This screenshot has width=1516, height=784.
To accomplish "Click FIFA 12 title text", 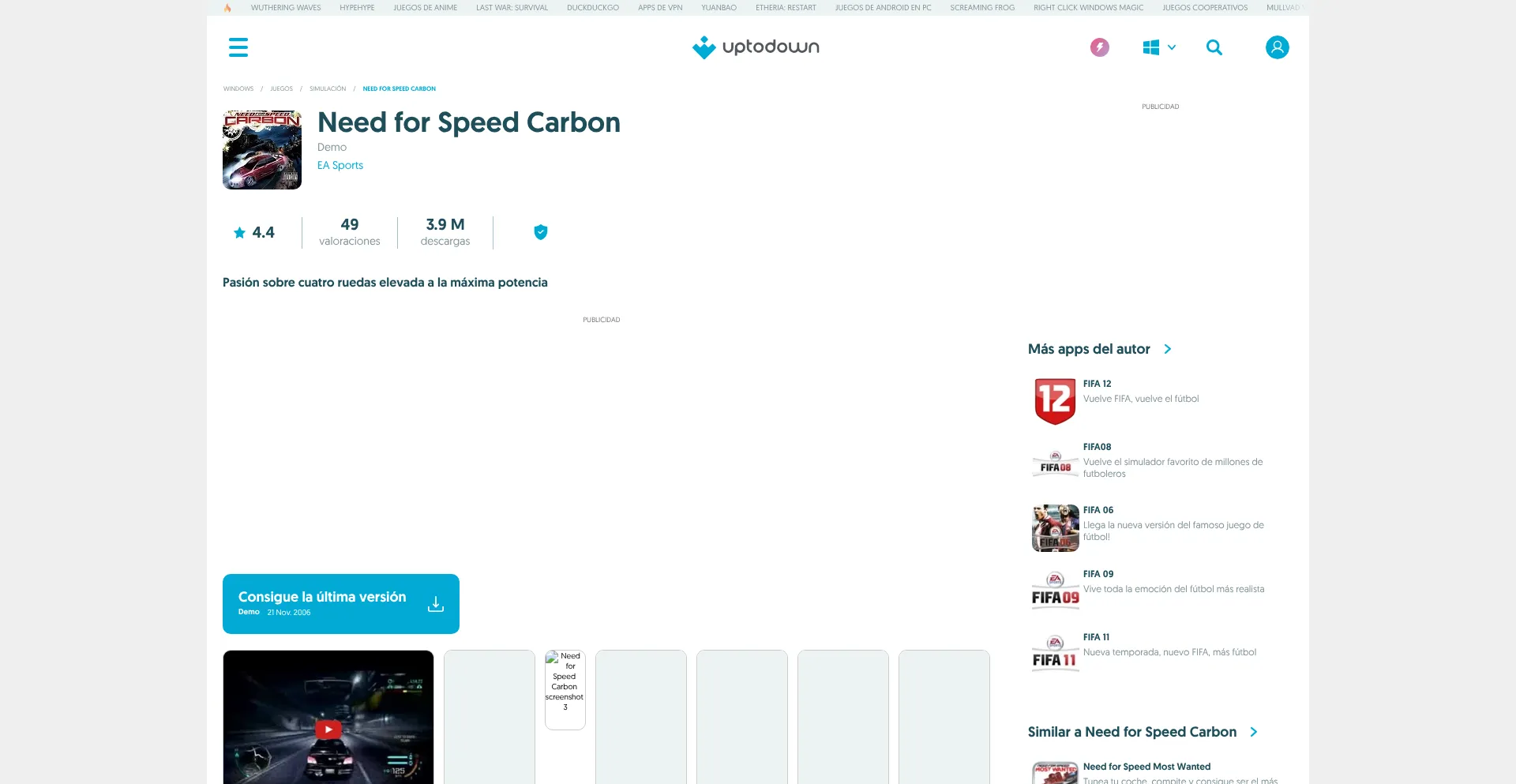I will click(x=1097, y=384).
